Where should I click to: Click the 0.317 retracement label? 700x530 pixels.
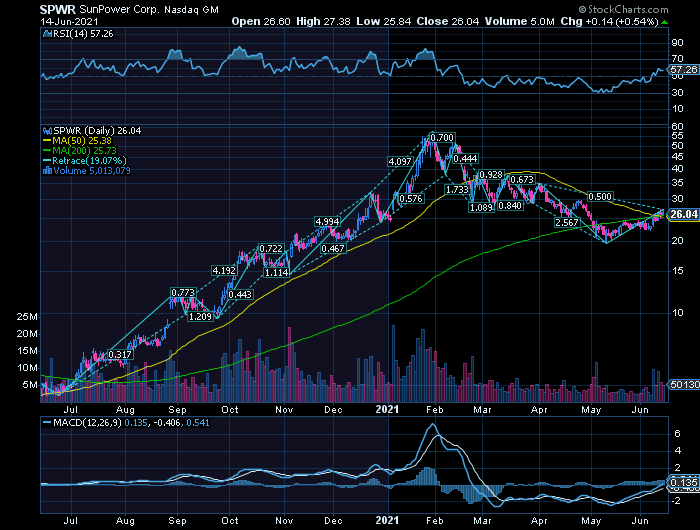point(120,355)
